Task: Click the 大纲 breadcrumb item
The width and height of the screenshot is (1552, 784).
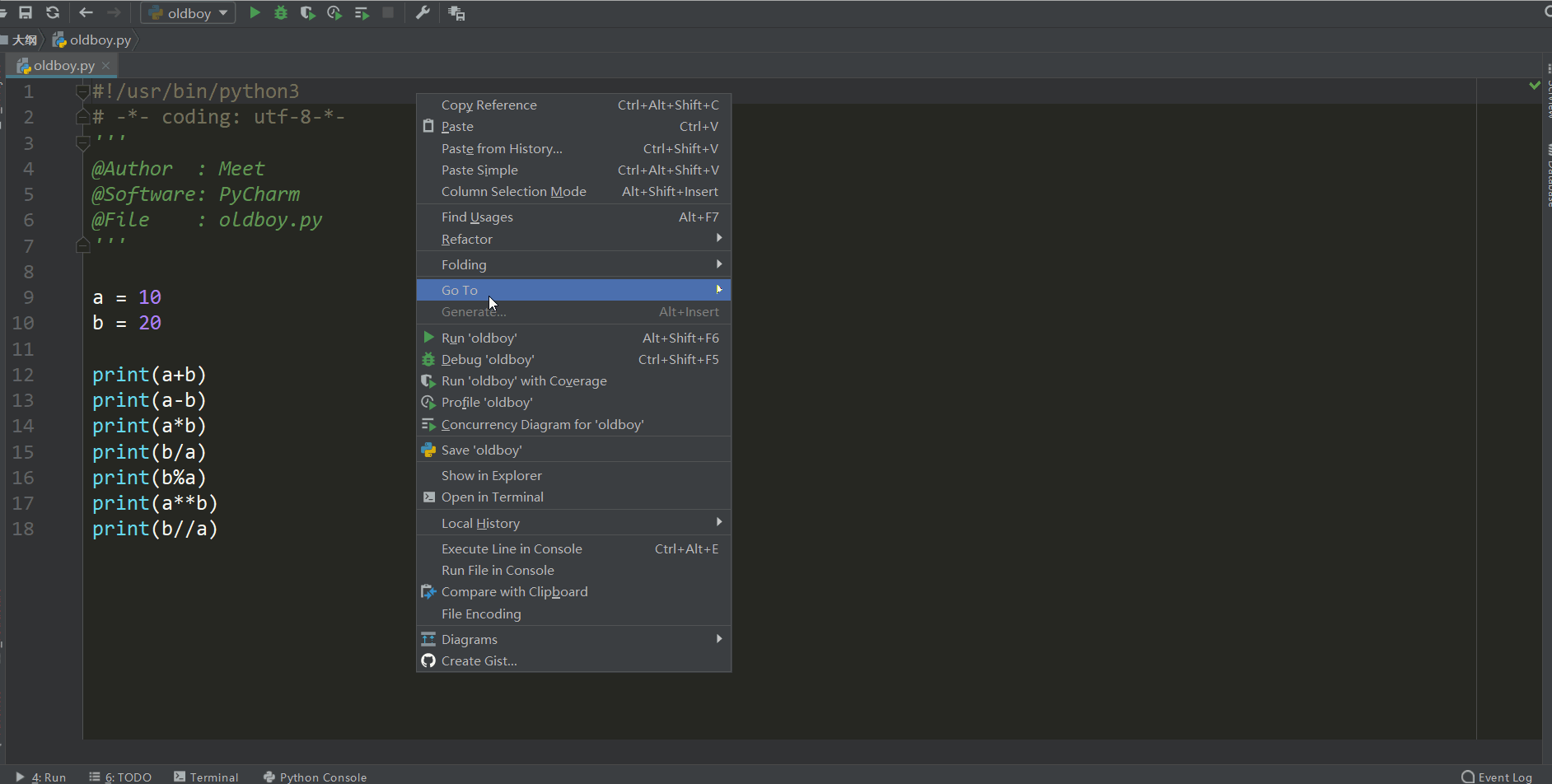Action: [21, 40]
